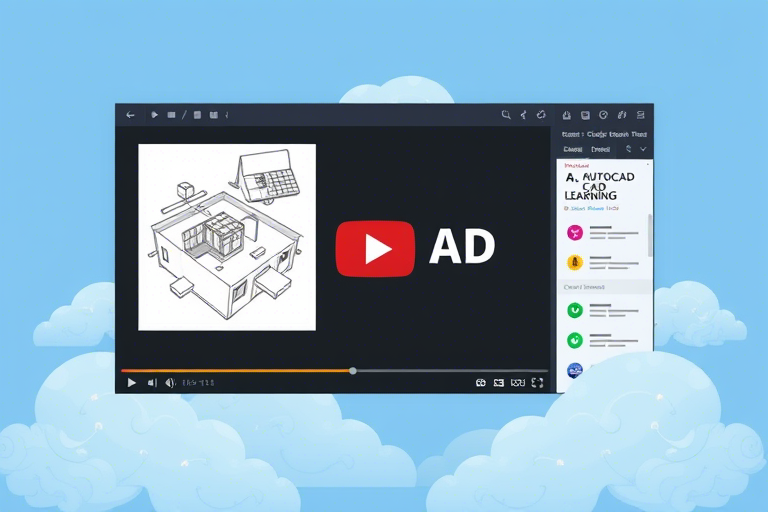Open the lower playlist item with a green icon

click(603, 340)
